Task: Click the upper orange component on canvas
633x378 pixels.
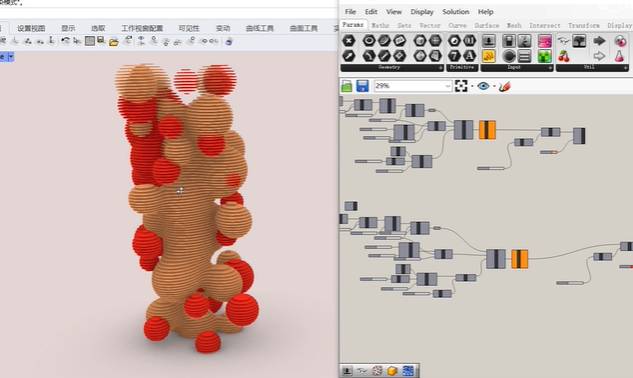Action: point(487,130)
